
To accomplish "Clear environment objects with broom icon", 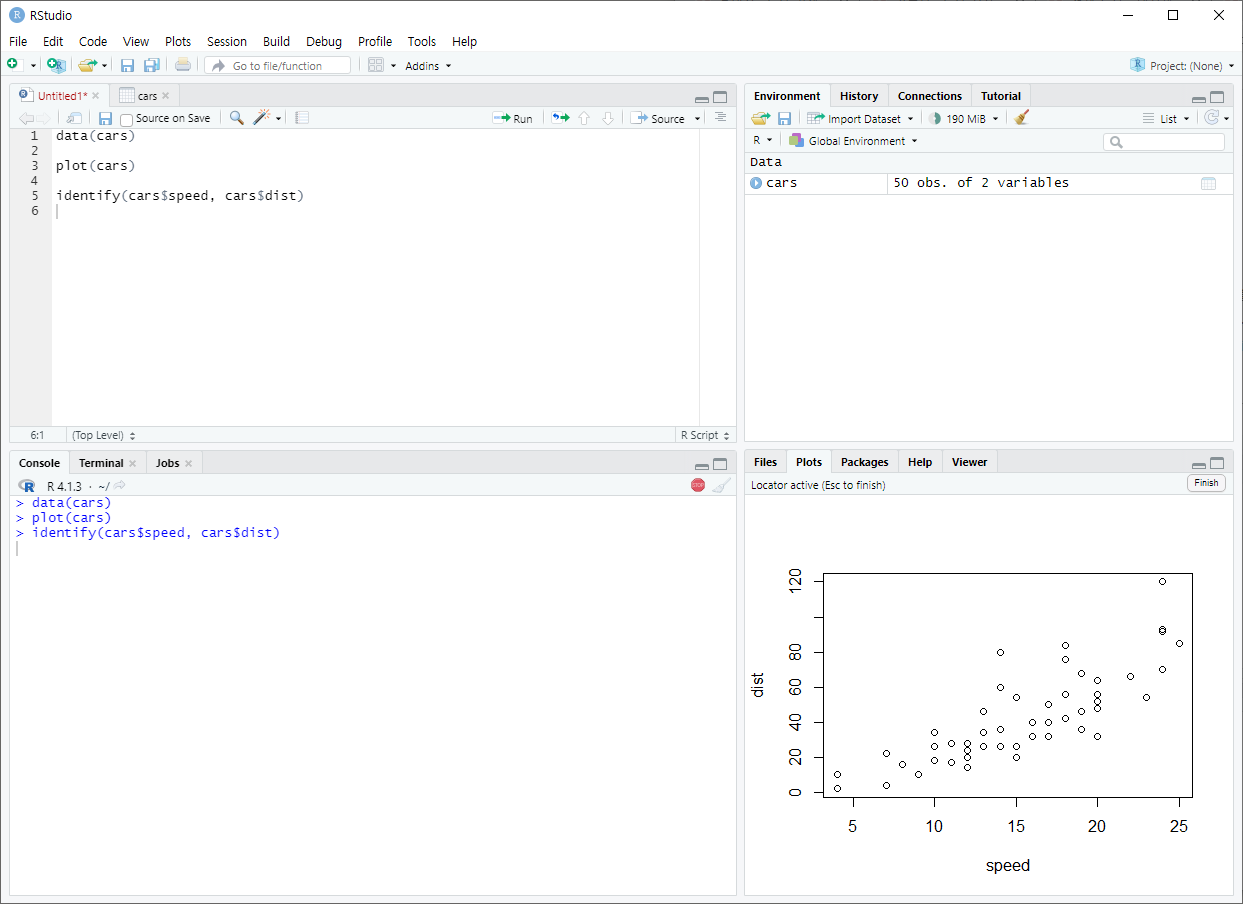I will tap(1021, 118).
